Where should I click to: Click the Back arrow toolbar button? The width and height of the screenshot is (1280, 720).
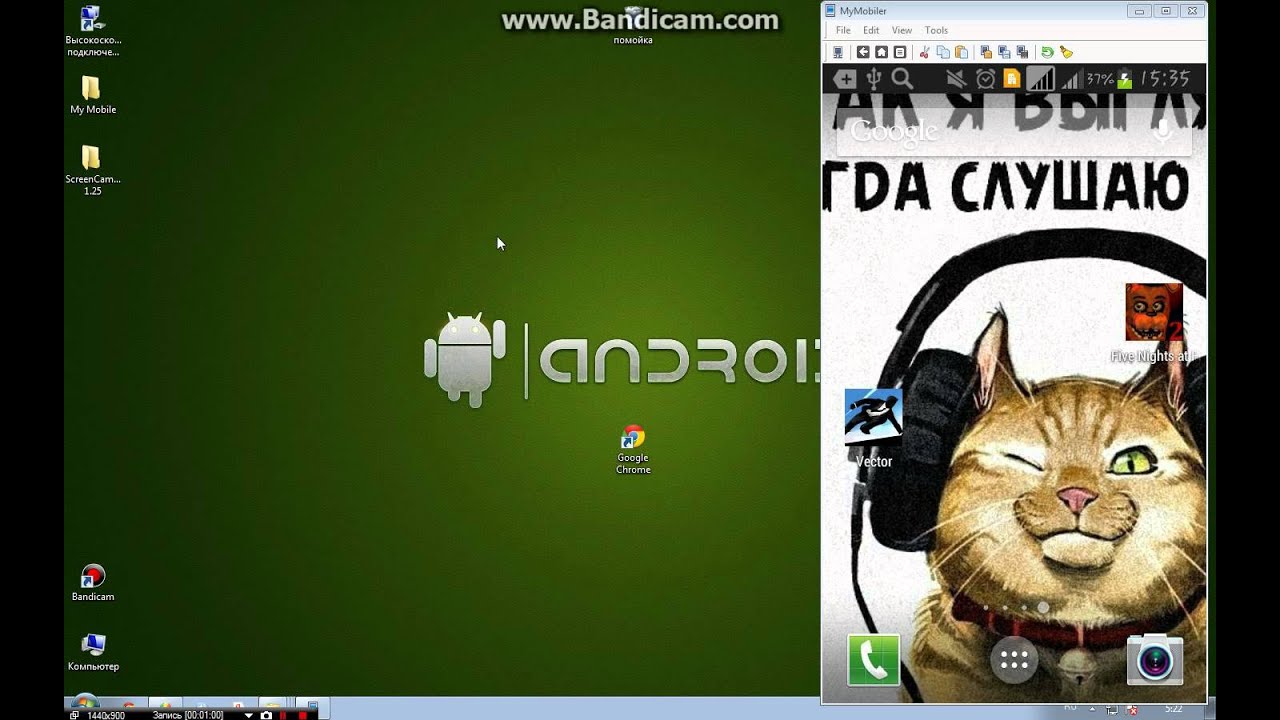tap(864, 52)
